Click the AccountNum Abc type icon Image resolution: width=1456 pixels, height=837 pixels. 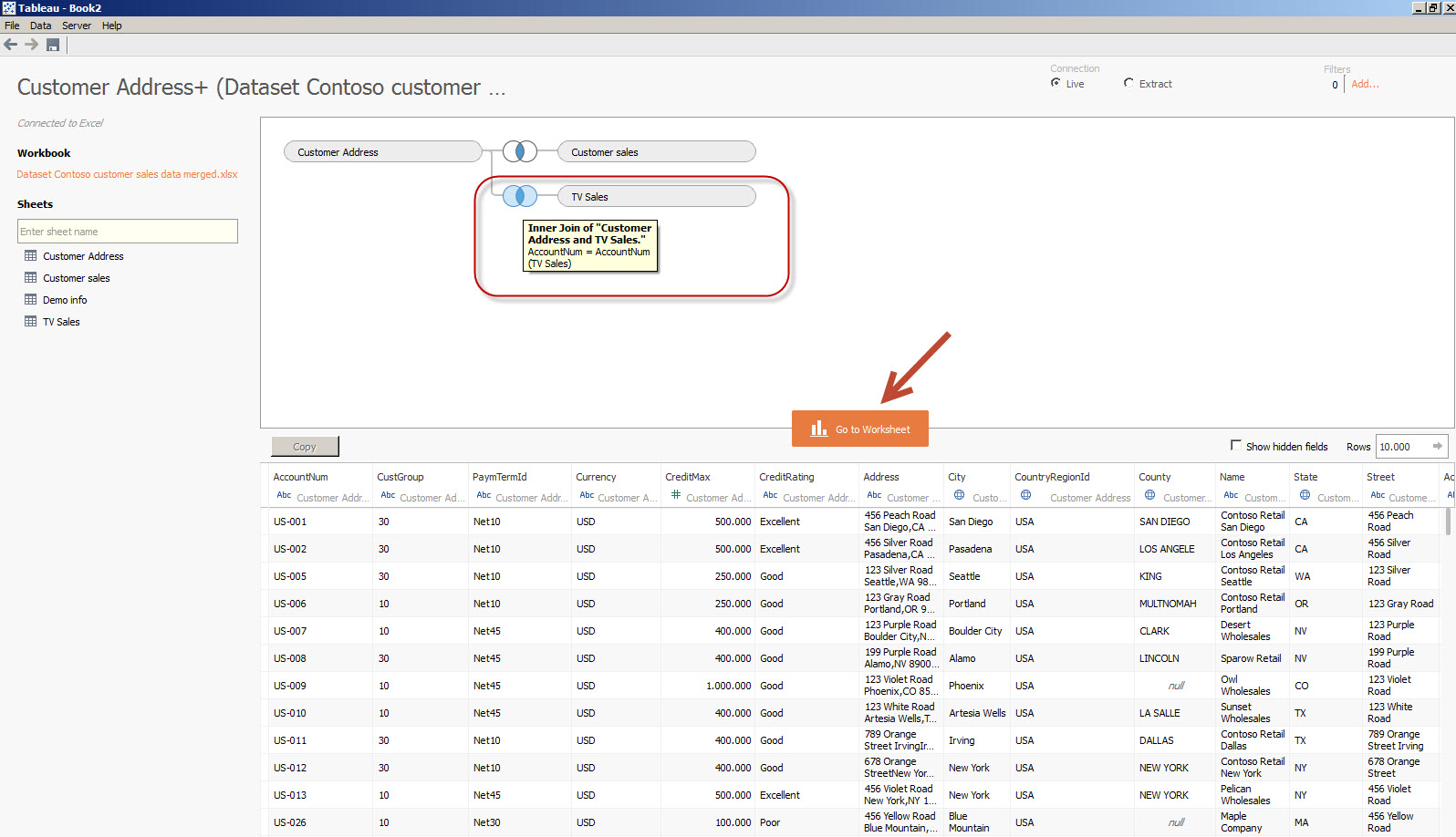click(x=284, y=495)
